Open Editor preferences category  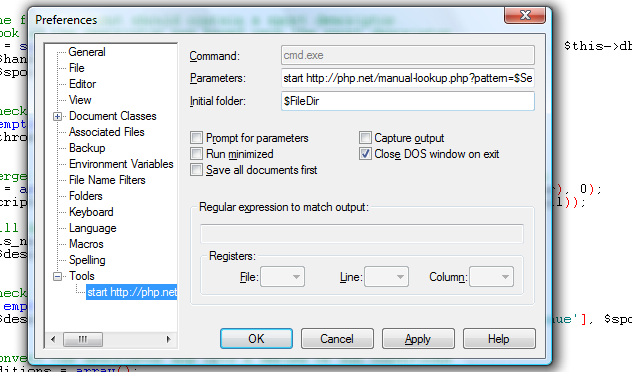pyautogui.click(x=83, y=84)
